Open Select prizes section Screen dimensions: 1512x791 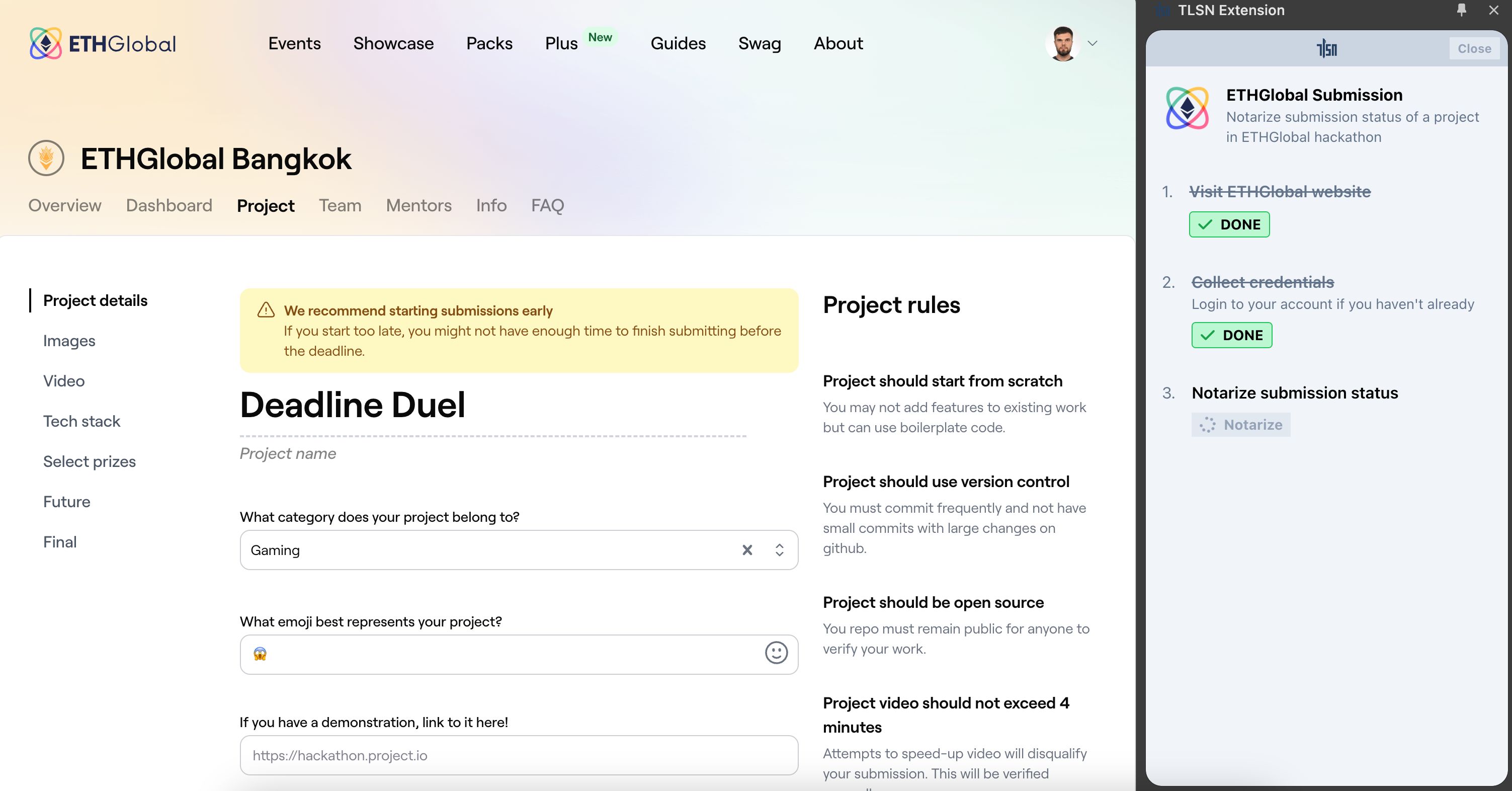coord(89,461)
